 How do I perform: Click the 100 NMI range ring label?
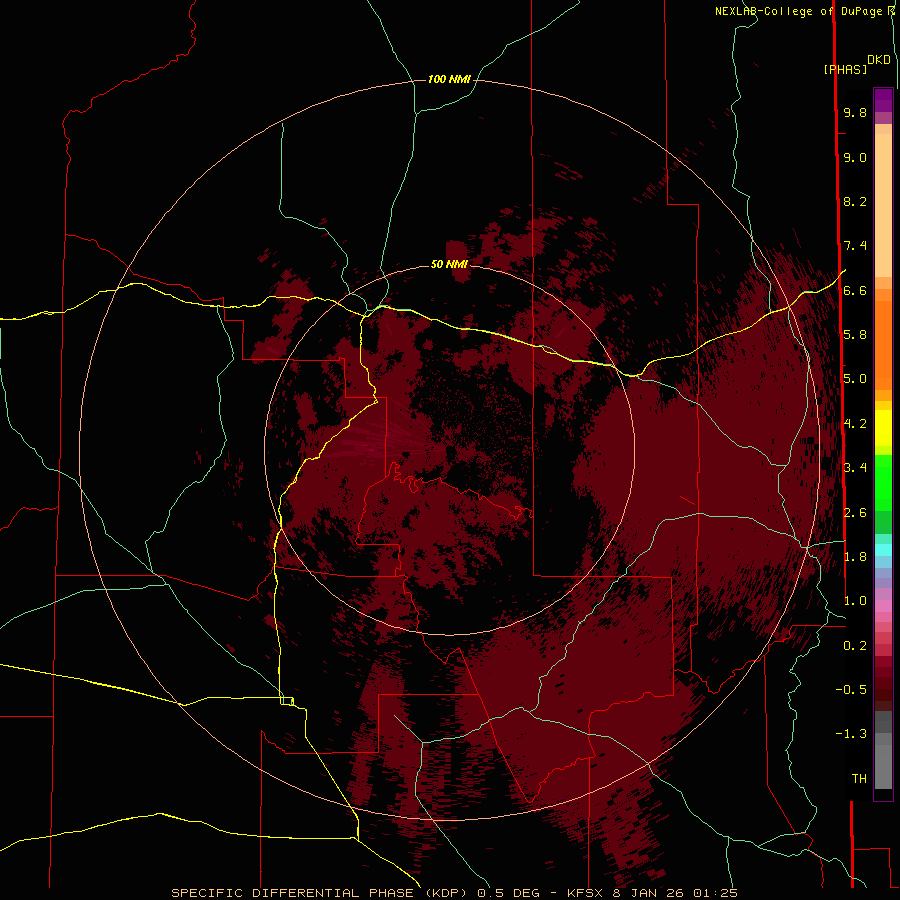click(449, 79)
